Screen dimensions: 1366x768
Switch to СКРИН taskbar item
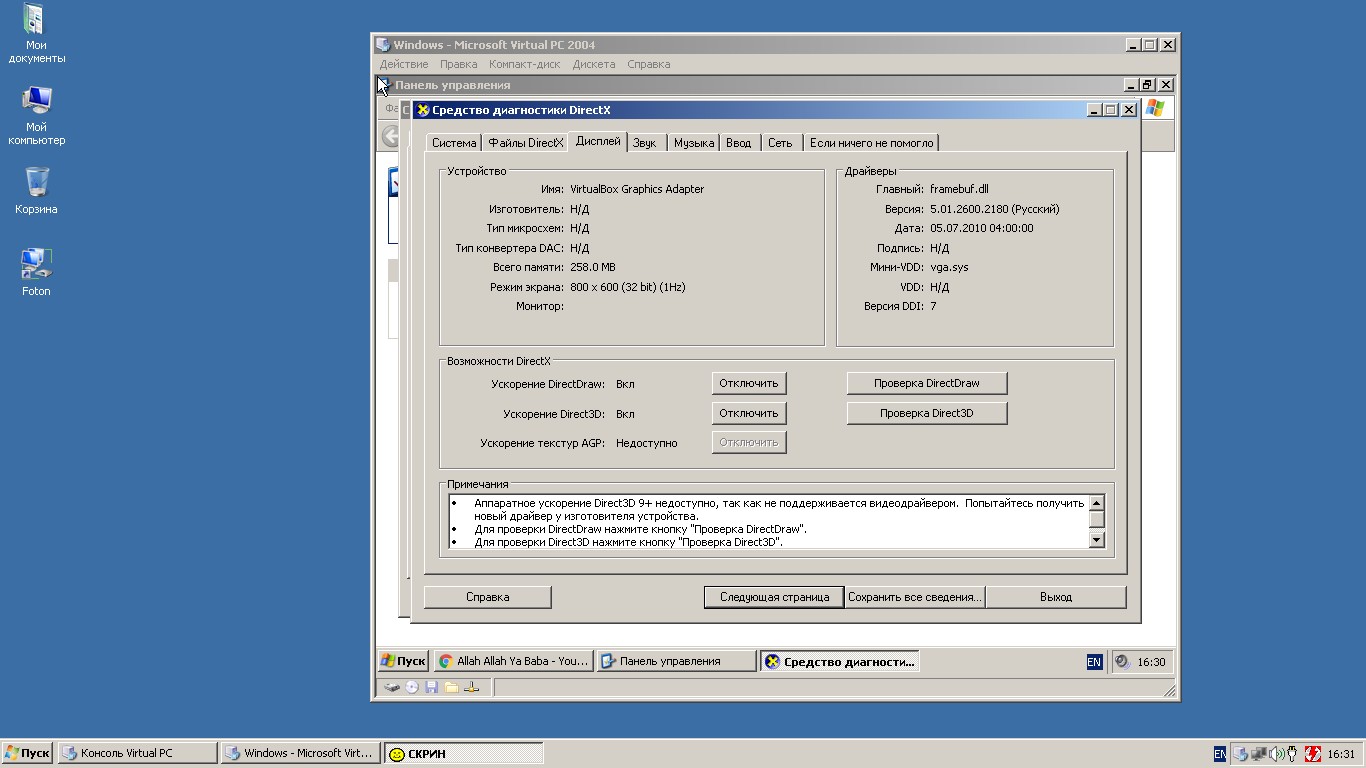(464, 753)
